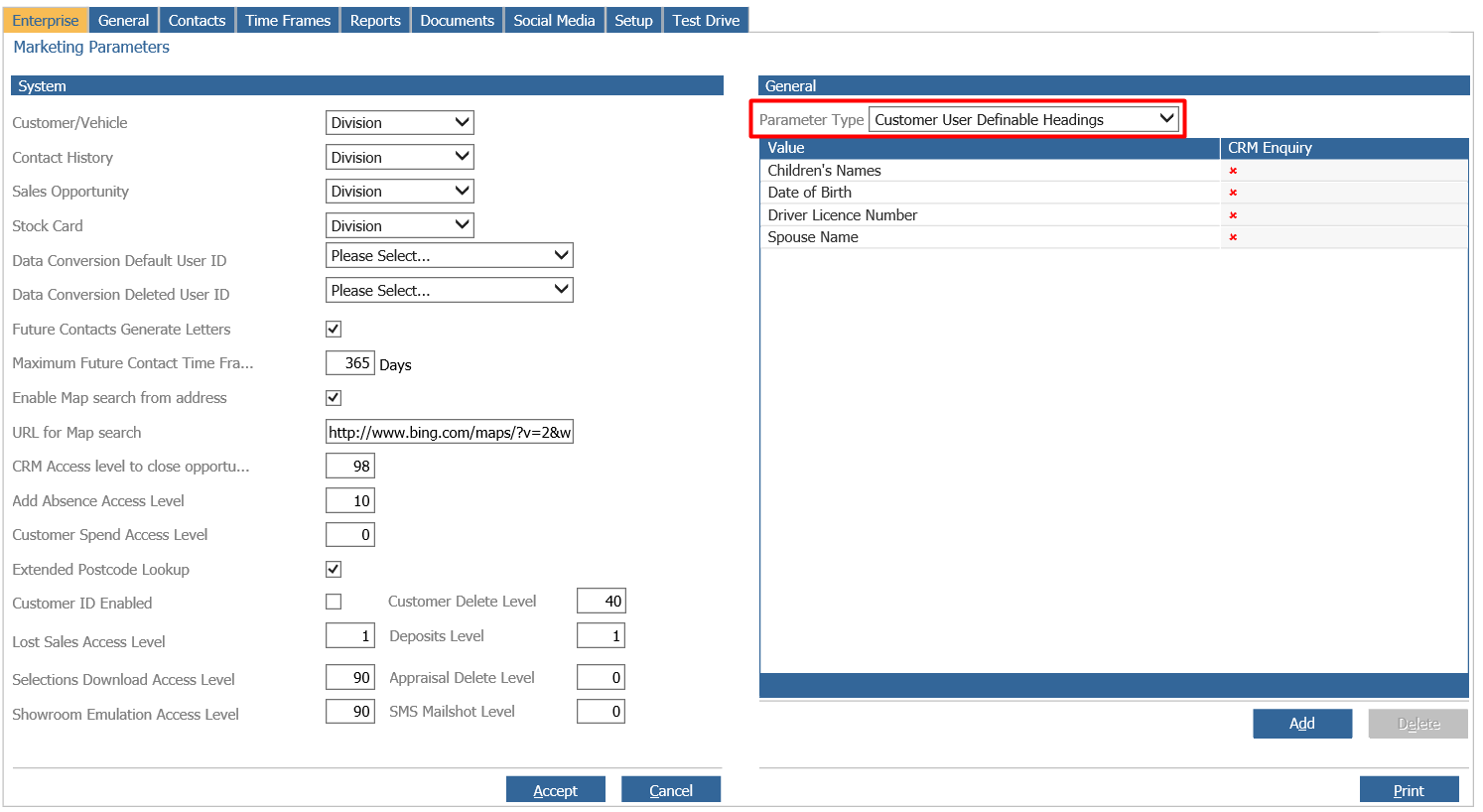Click the red X beside Children's Names
The width and height of the screenshot is (1483, 812).
click(1232, 170)
